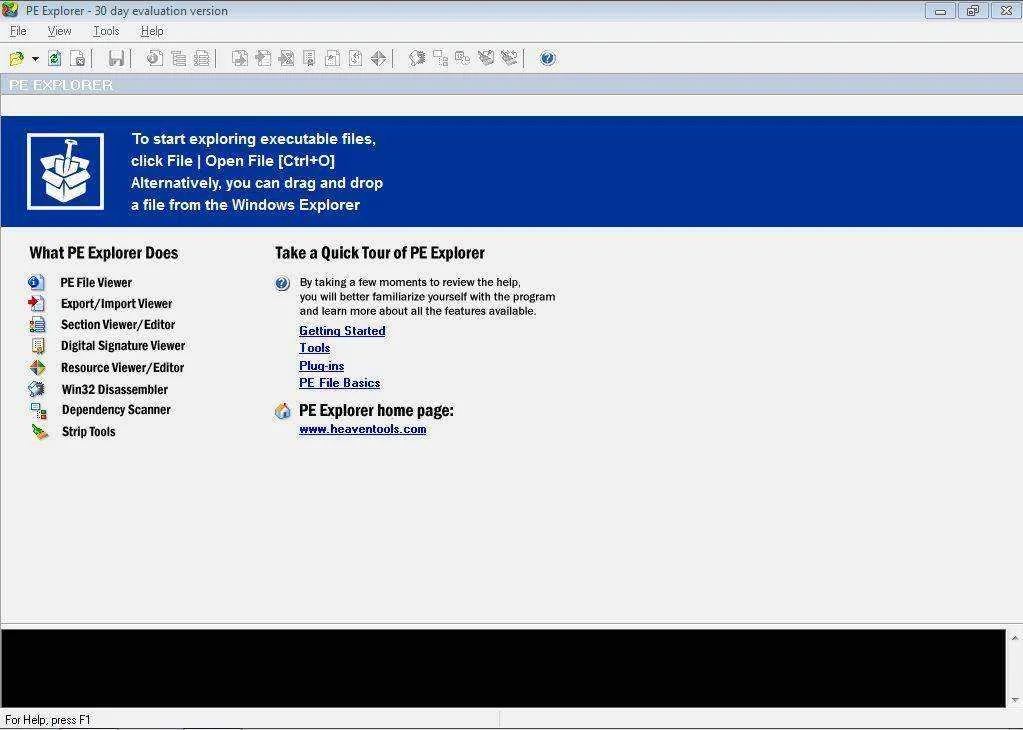Open the Help menu
1023x730 pixels.
pyautogui.click(x=152, y=31)
